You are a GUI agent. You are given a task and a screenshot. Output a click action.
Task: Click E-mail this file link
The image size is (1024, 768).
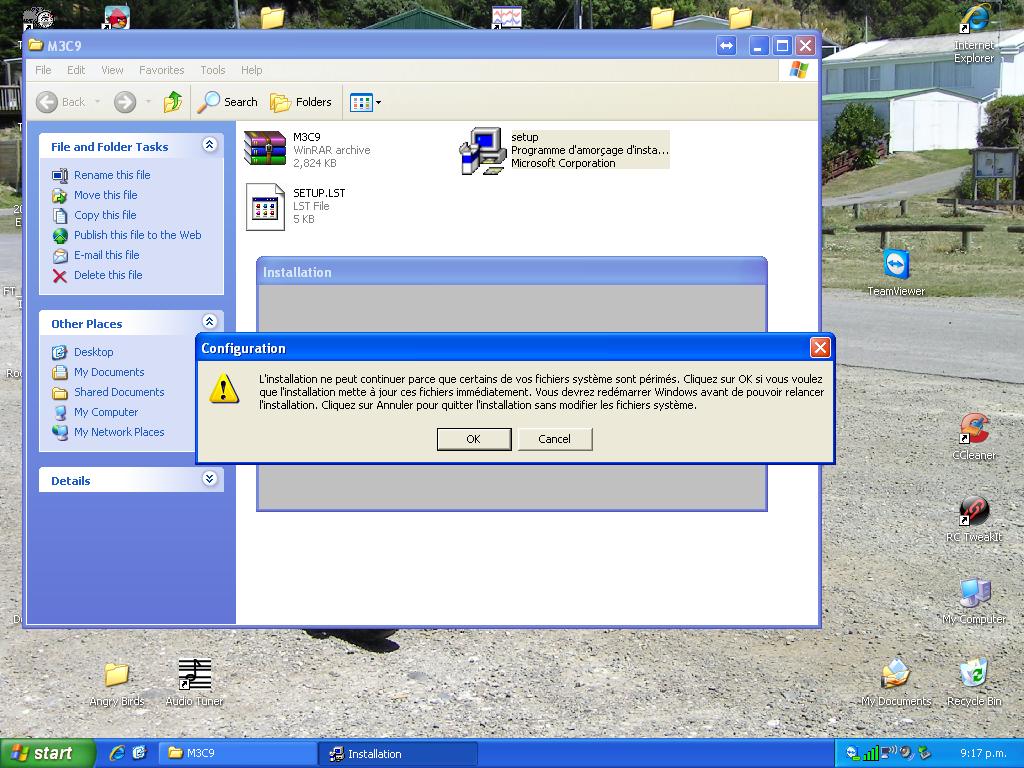(106, 255)
